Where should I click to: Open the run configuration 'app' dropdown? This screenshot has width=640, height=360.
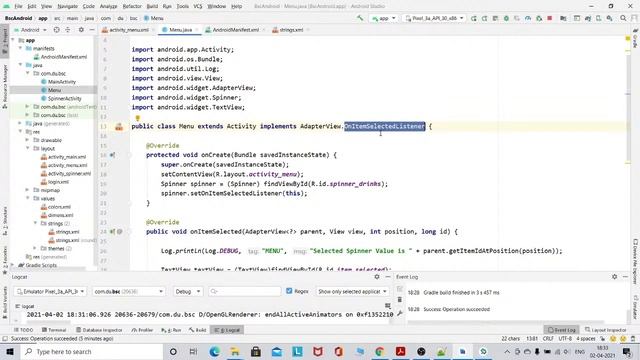384,18
